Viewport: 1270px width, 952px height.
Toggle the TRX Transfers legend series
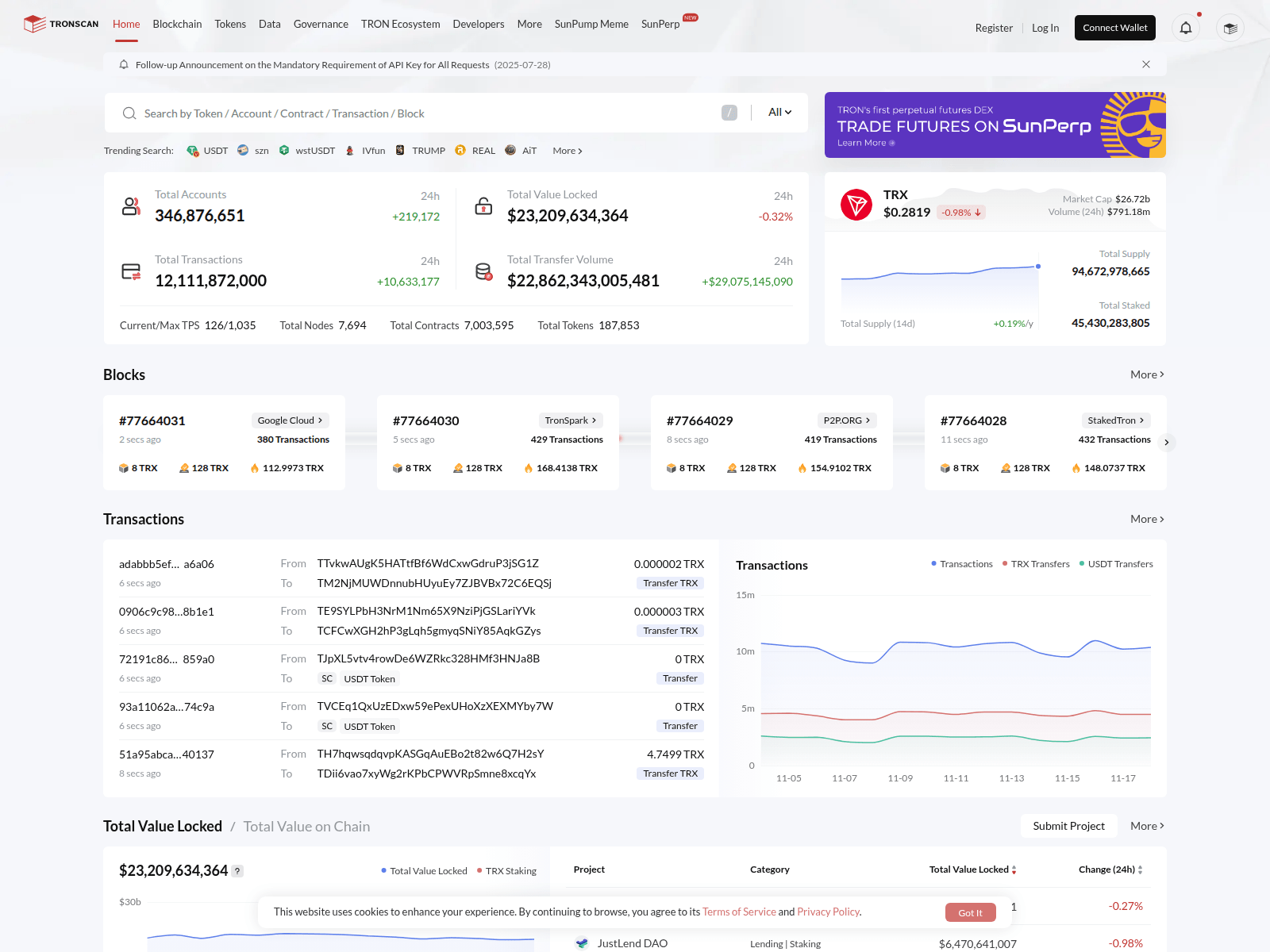pos(1036,564)
